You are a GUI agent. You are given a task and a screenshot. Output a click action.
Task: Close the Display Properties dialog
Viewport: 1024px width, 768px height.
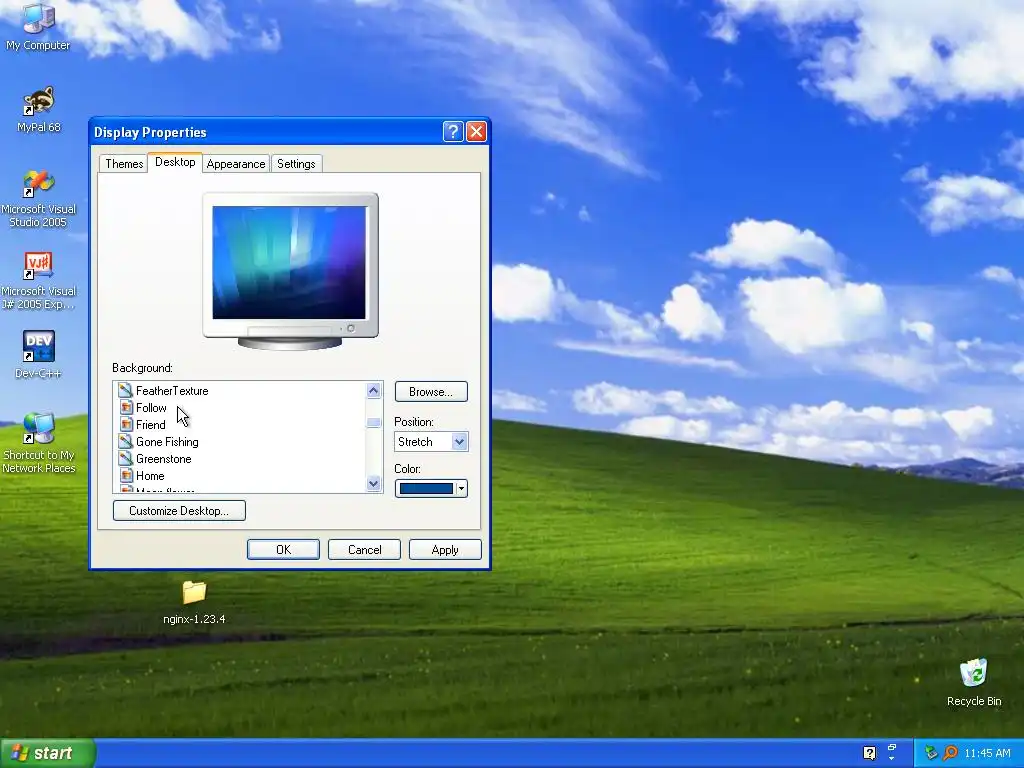point(477,132)
